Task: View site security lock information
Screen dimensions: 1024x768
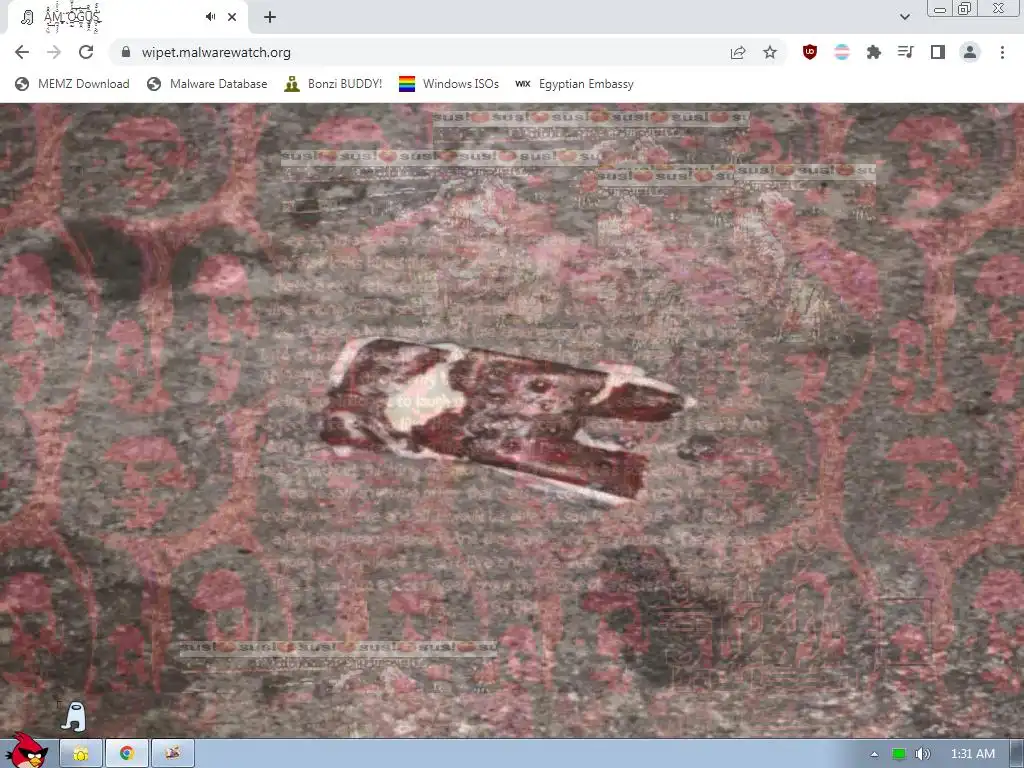Action: [x=126, y=52]
